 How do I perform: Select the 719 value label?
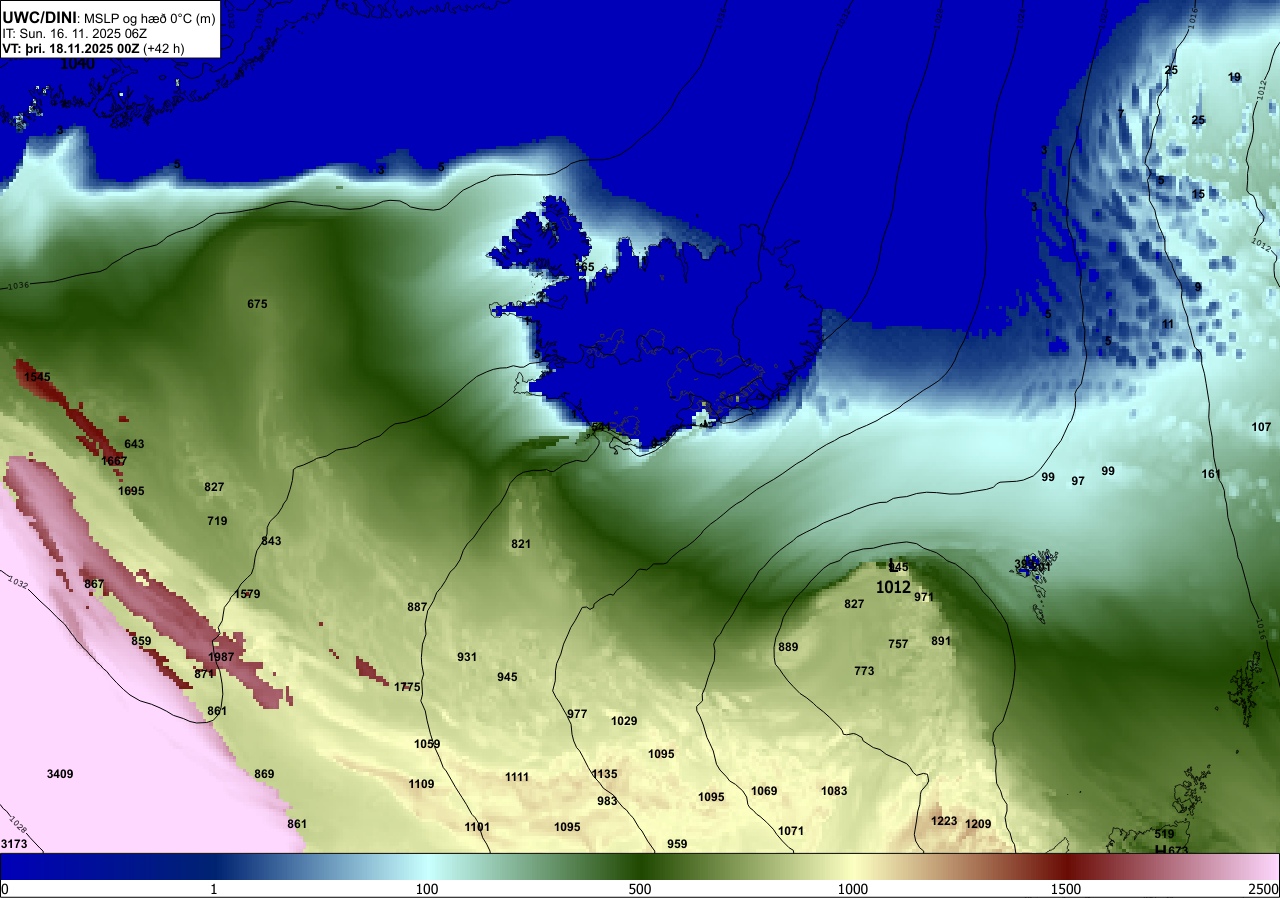[x=217, y=521]
